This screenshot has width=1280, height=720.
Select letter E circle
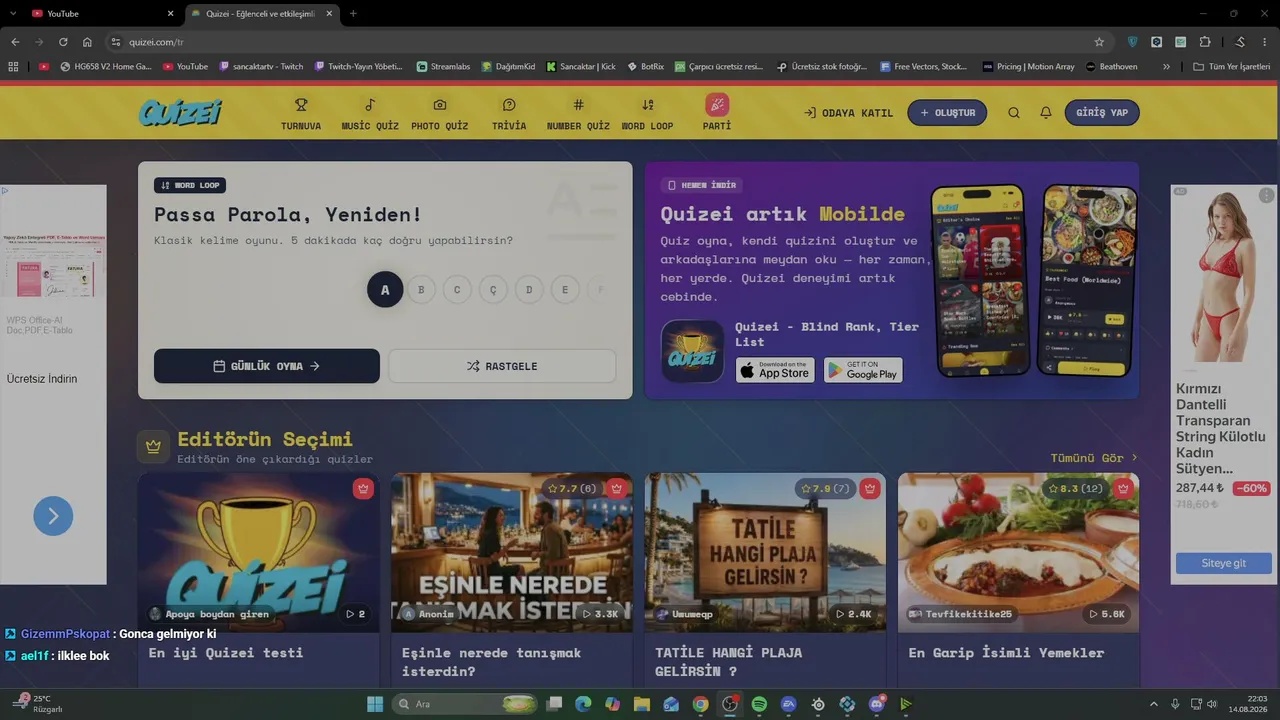coord(565,290)
